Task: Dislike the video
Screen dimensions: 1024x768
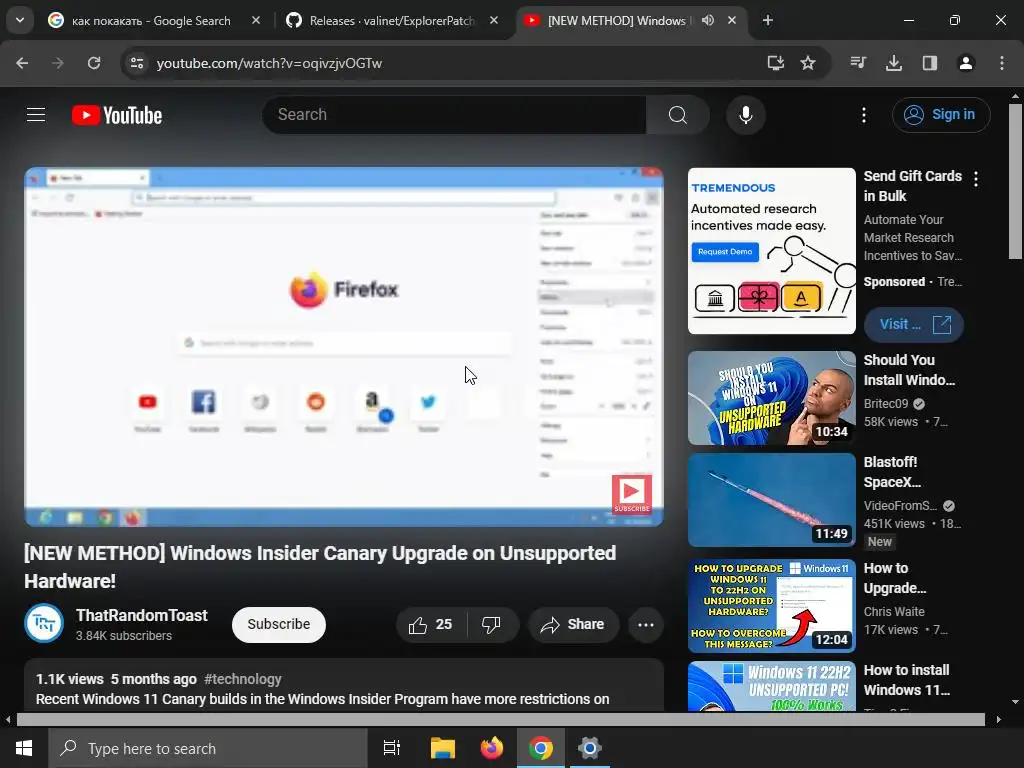Action: coord(492,625)
